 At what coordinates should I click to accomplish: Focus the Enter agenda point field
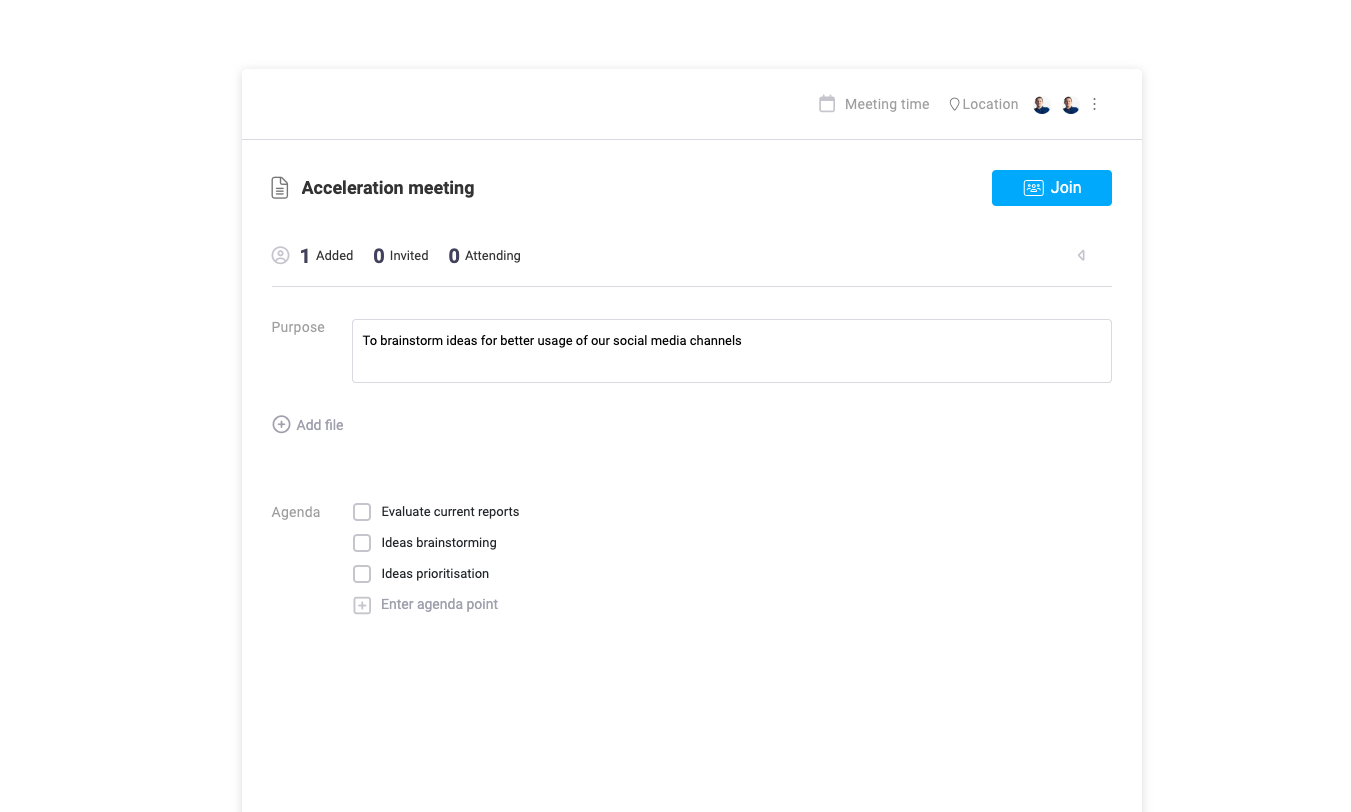coord(439,605)
